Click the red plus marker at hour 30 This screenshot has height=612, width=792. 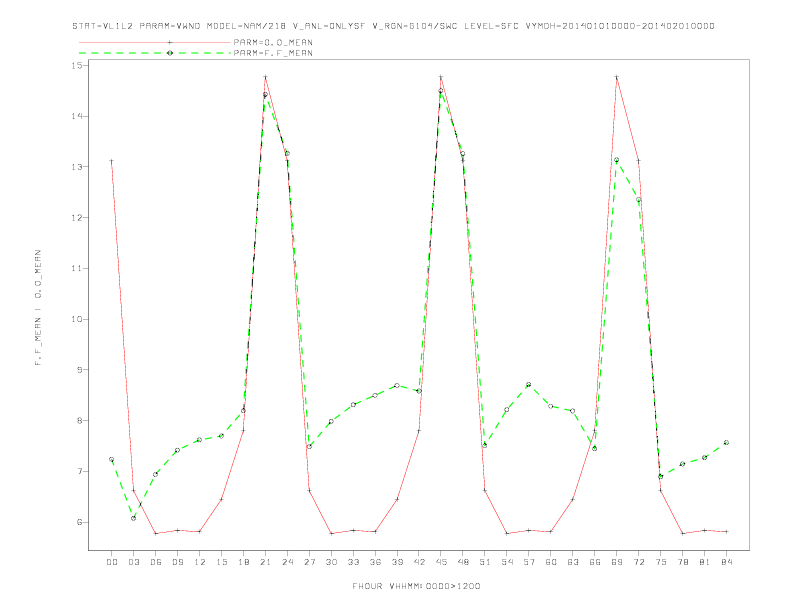click(331, 533)
